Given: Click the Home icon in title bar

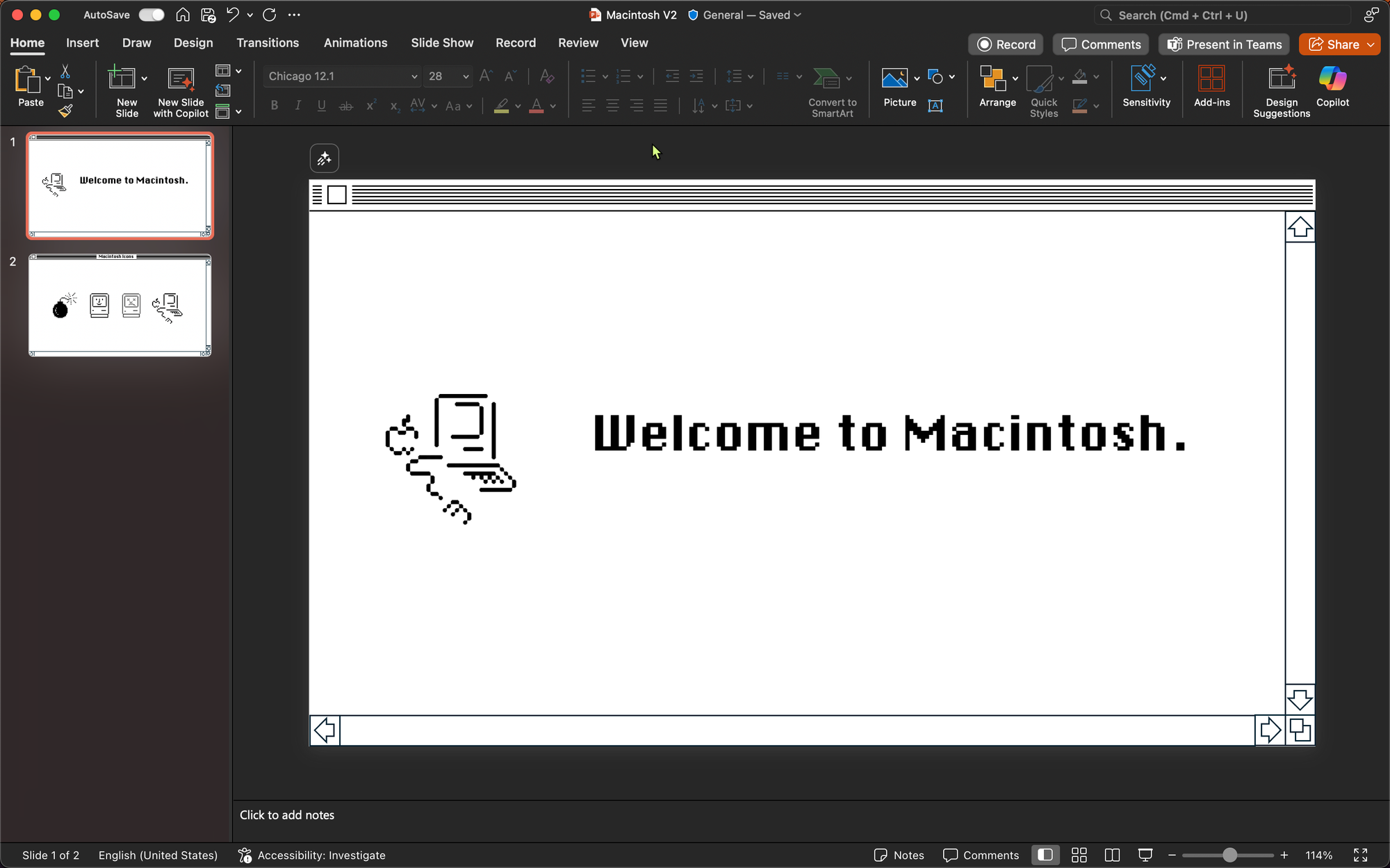Looking at the screenshot, I should 183,15.
